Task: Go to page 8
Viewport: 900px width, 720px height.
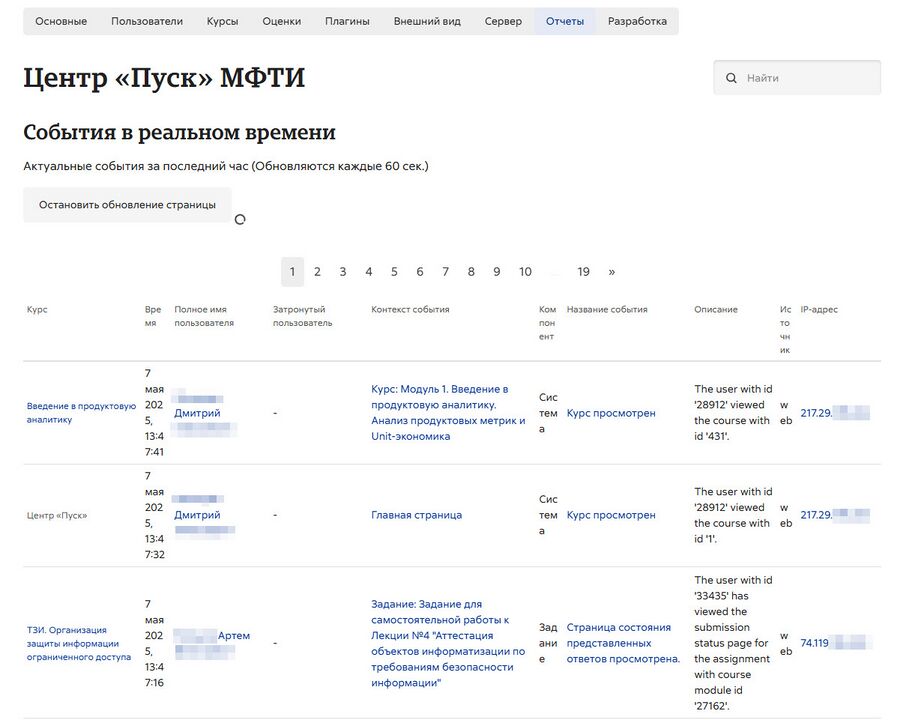Action: [471, 272]
